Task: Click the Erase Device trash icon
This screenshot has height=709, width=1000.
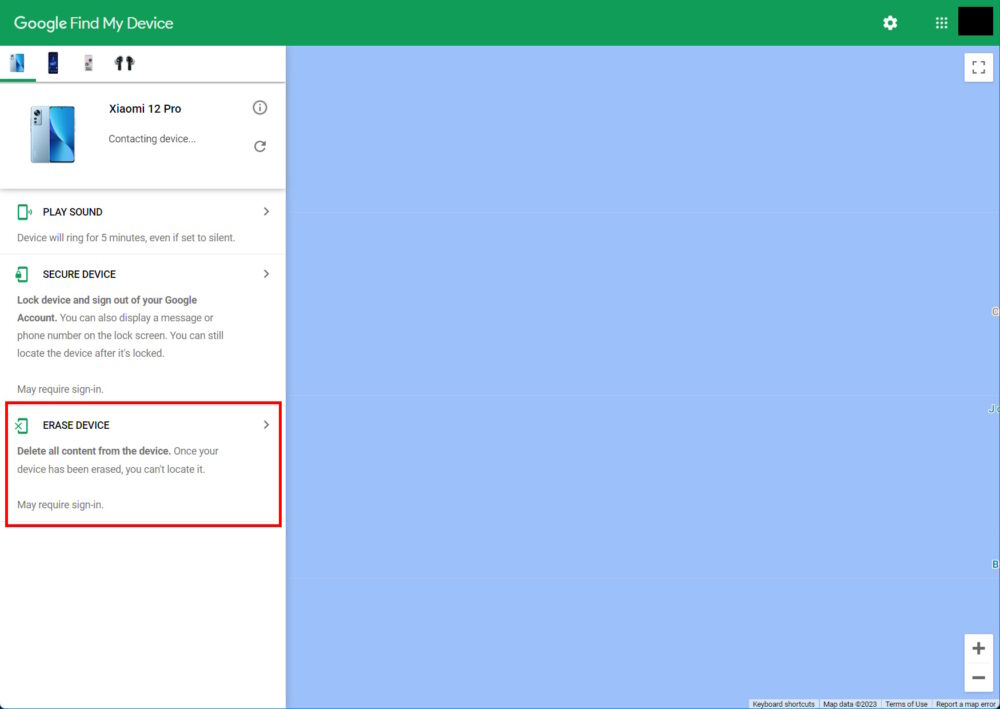Action: coord(22,424)
